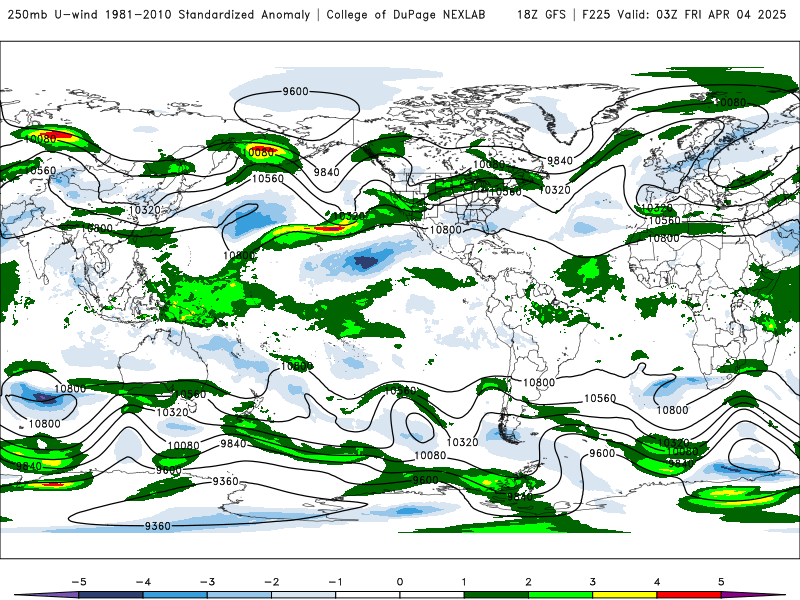Click the "10080" contour label north of Scandinavia
Screen dimensions: 800x600
pos(730,103)
